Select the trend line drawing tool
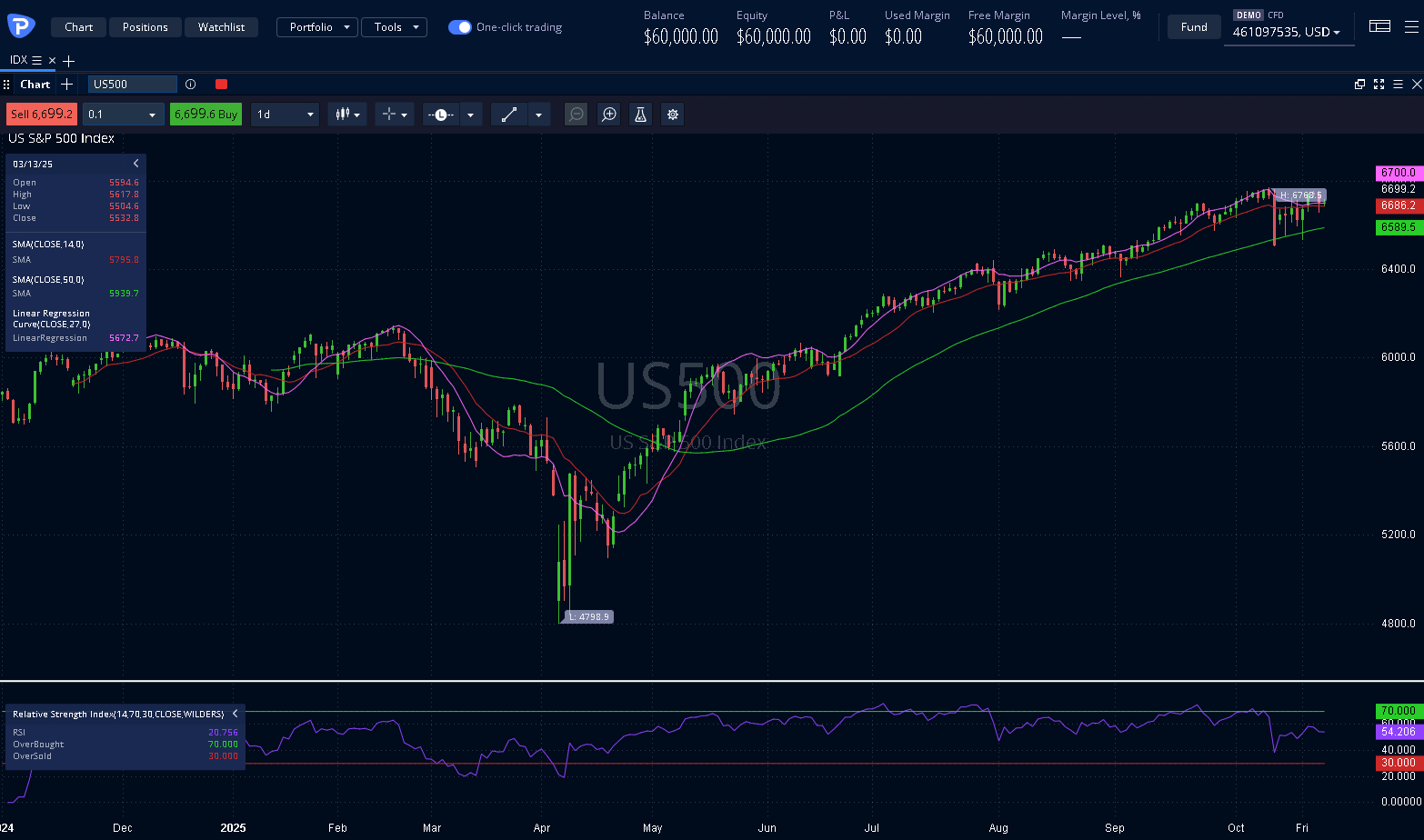The width and height of the screenshot is (1424, 840). 509,115
